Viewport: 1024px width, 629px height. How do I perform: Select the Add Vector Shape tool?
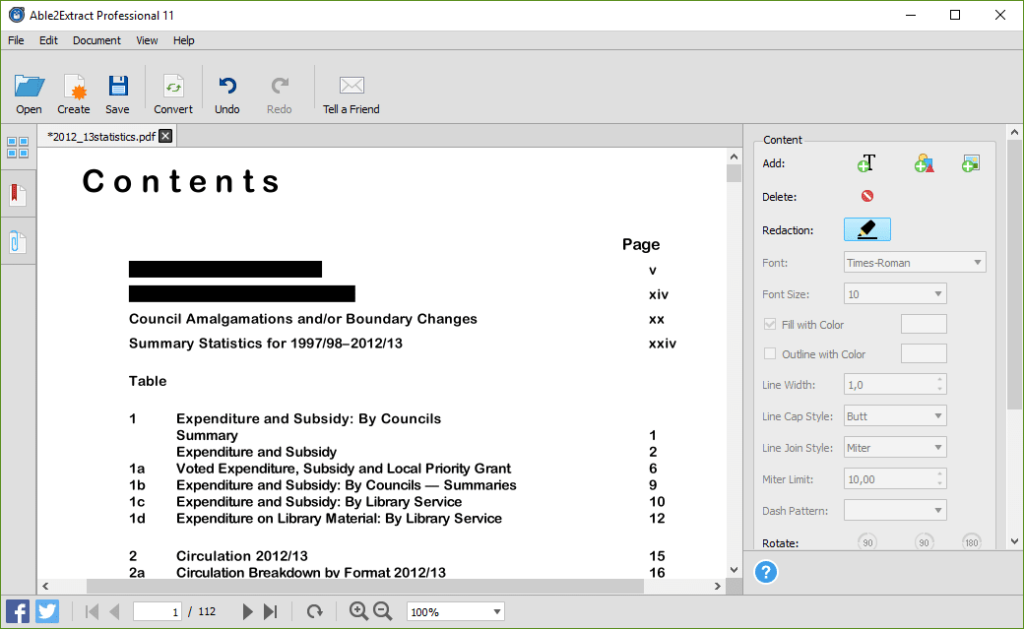[x=921, y=162]
